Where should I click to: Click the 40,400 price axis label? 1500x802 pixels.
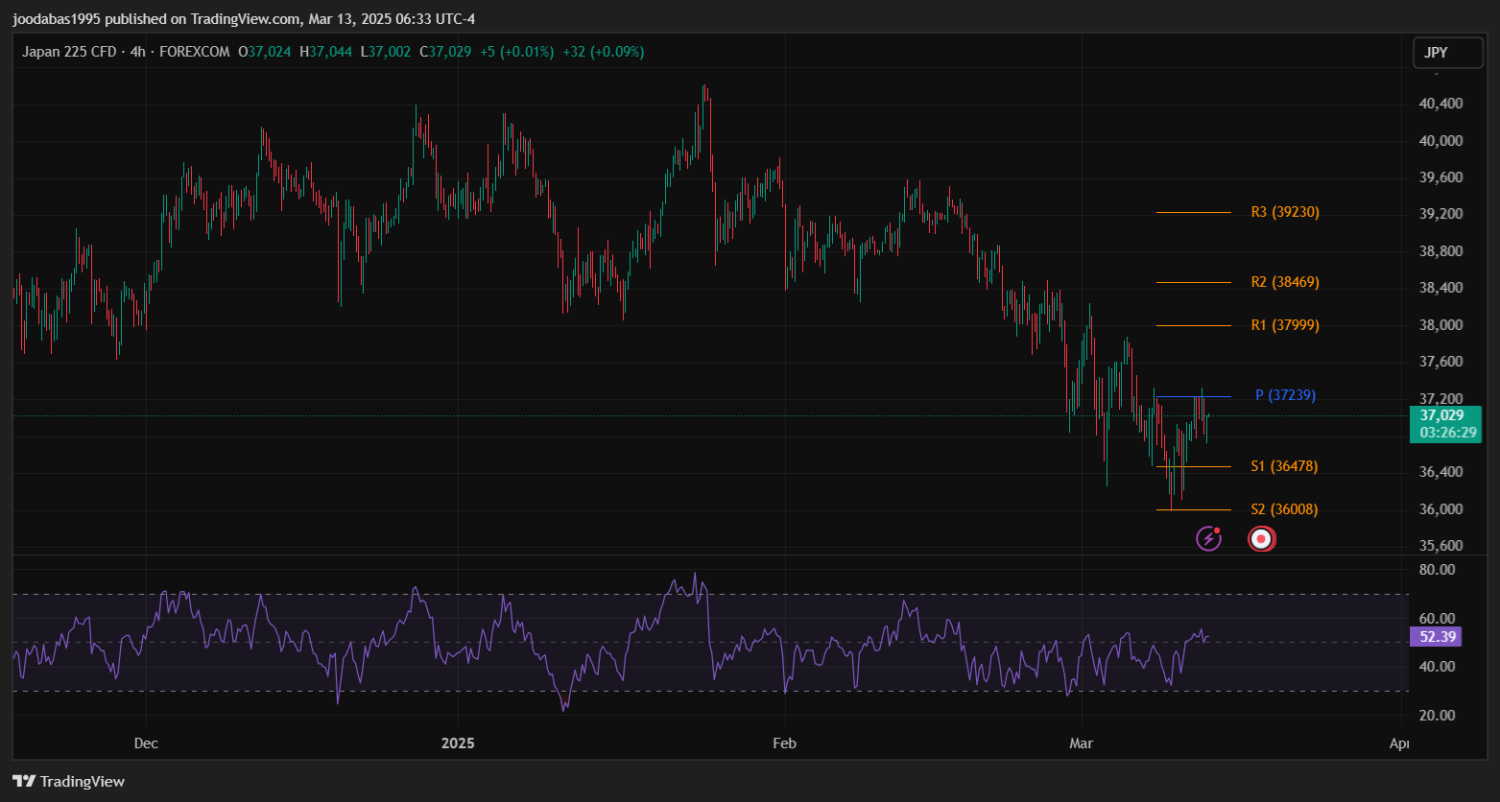(x=1441, y=104)
